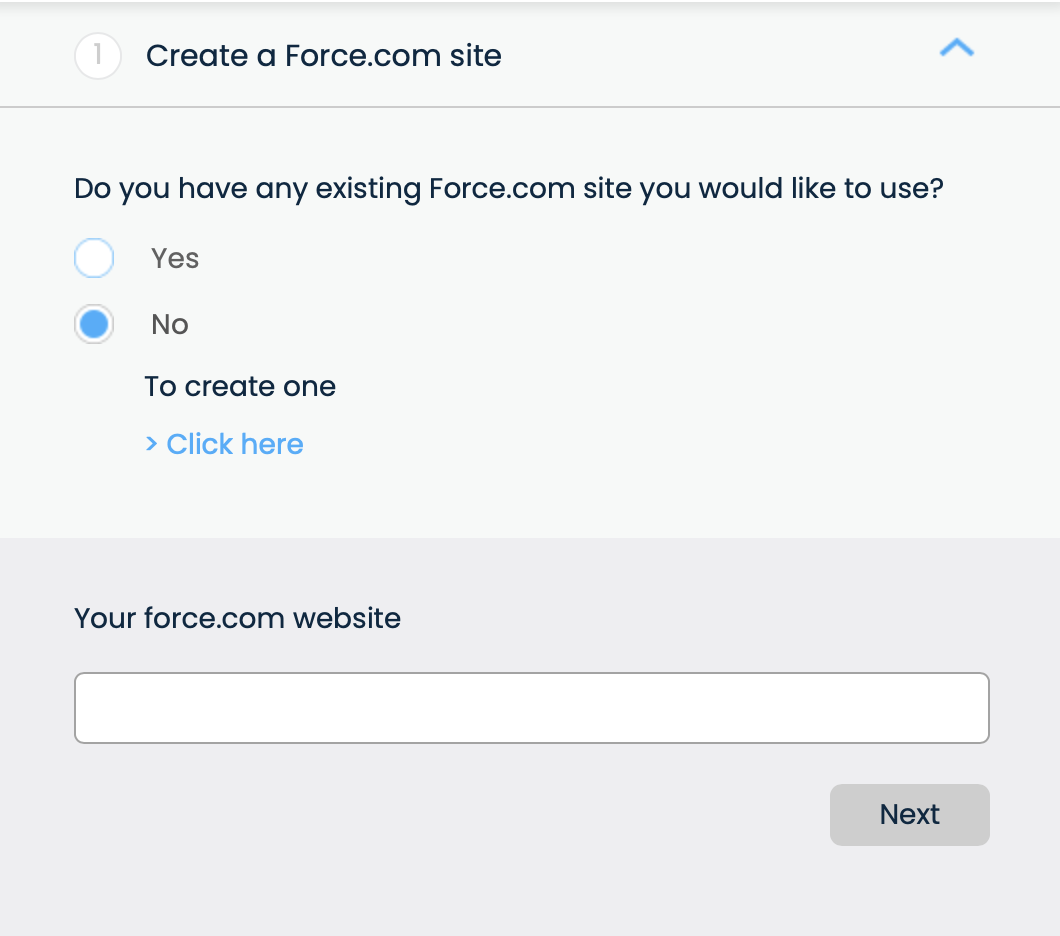
Task: Focus the force.com website text field
Action: click(532, 708)
